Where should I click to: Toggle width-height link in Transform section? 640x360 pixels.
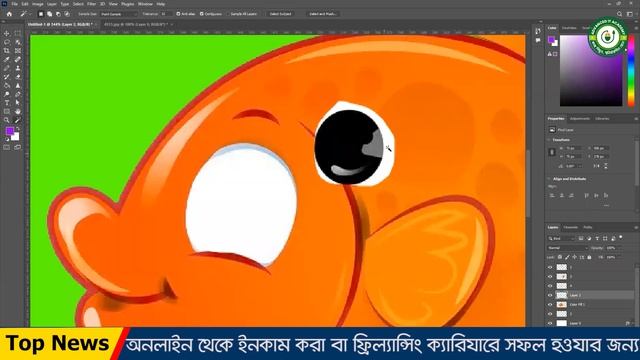pyautogui.click(x=552, y=152)
